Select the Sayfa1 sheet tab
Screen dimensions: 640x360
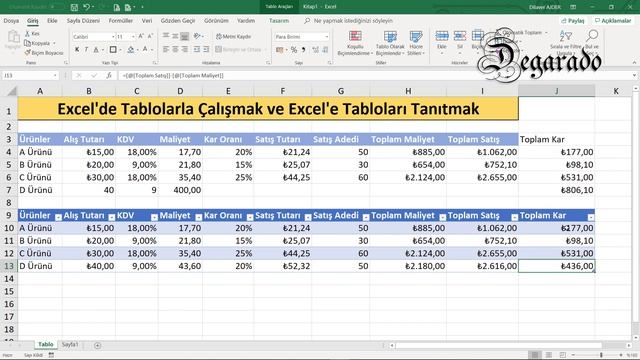70,344
